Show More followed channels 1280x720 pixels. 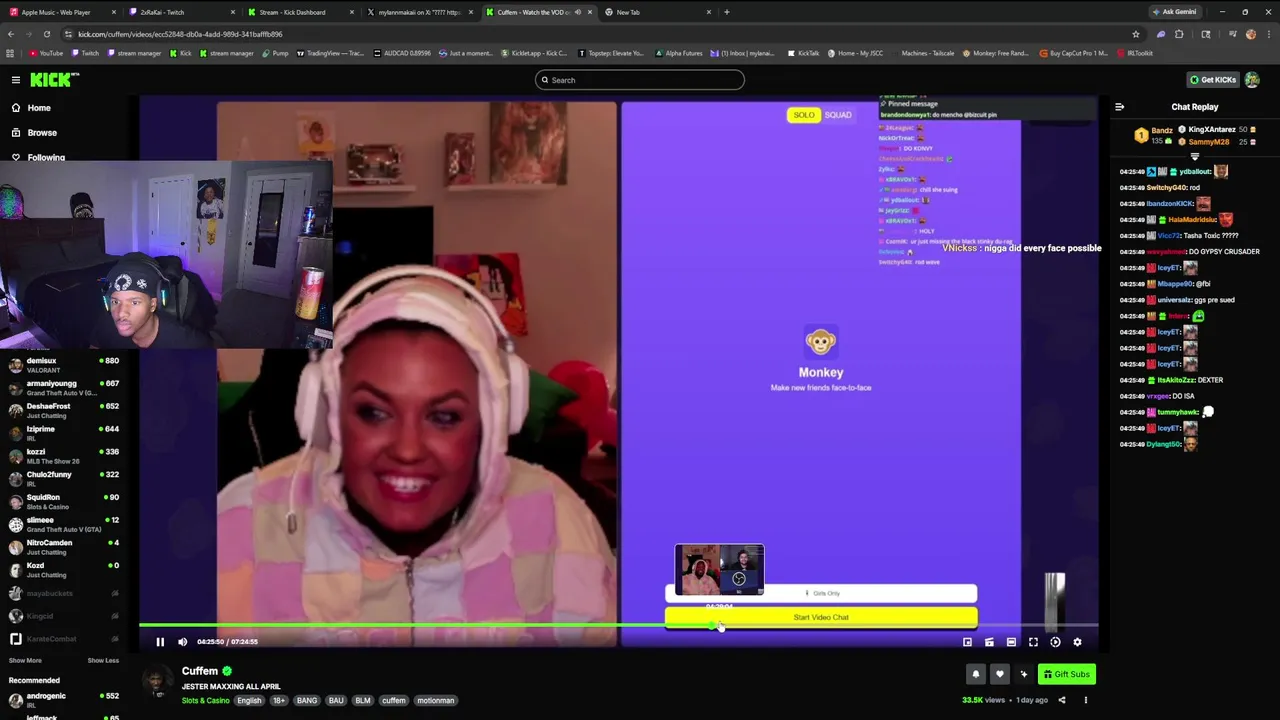click(x=25, y=661)
